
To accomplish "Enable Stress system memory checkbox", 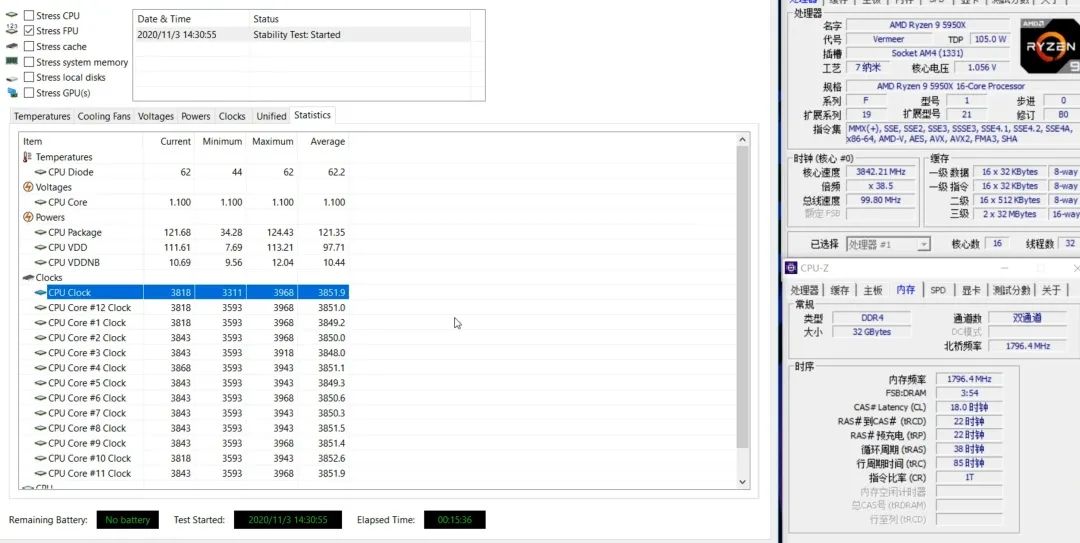I will point(29,62).
